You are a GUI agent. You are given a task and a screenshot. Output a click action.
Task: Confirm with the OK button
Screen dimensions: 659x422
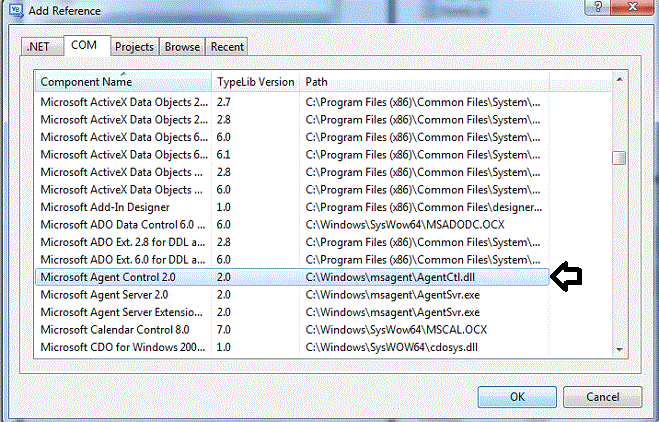click(x=517, y=397)
